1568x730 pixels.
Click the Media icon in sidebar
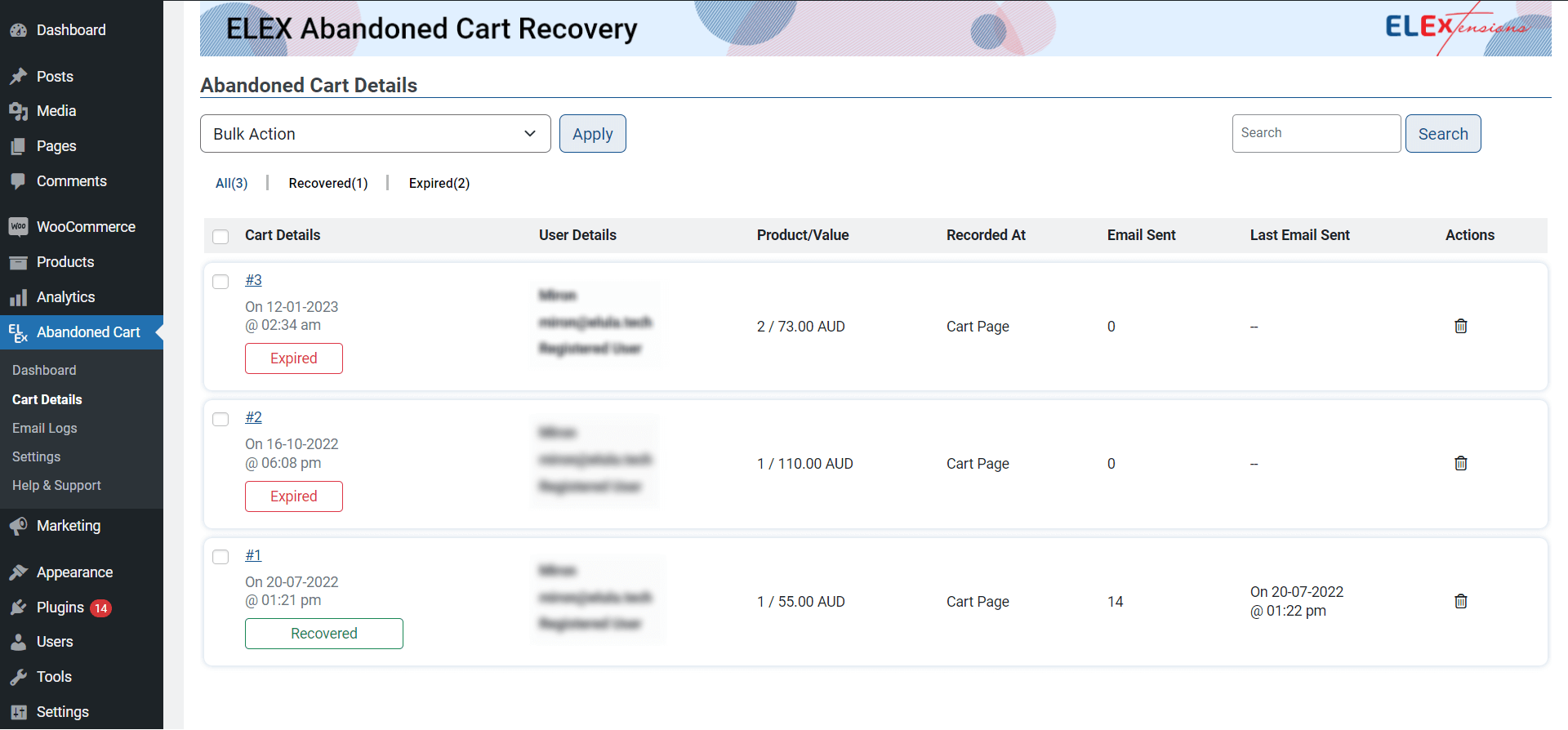tap(18, 111)
